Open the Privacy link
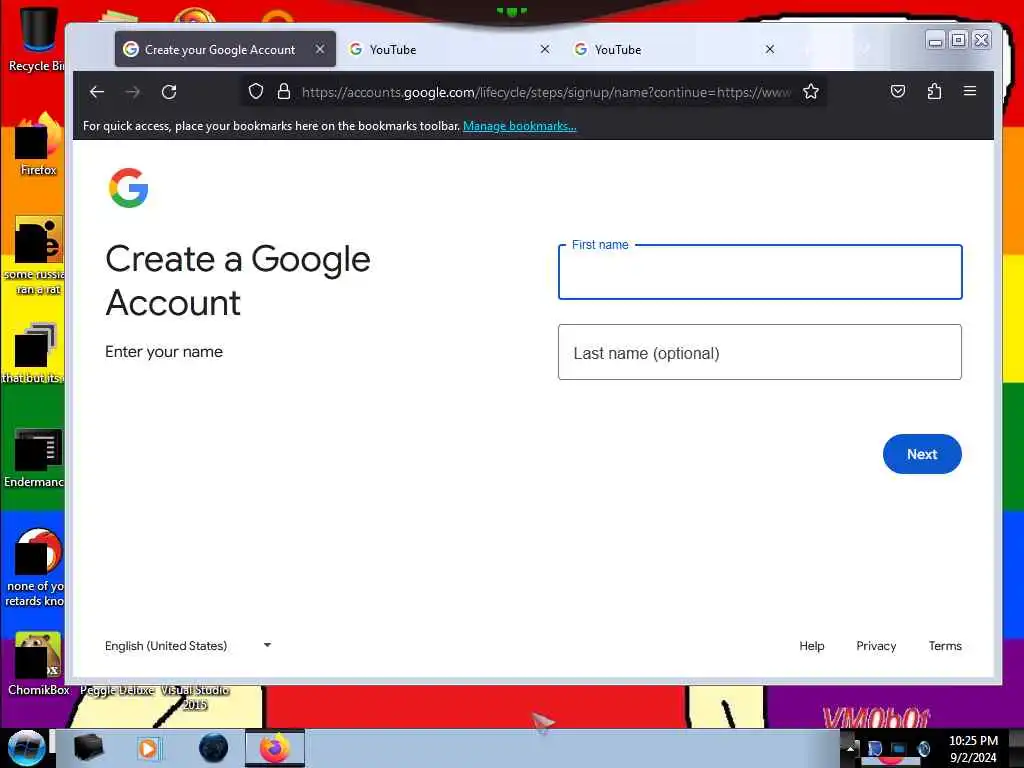 876,646
